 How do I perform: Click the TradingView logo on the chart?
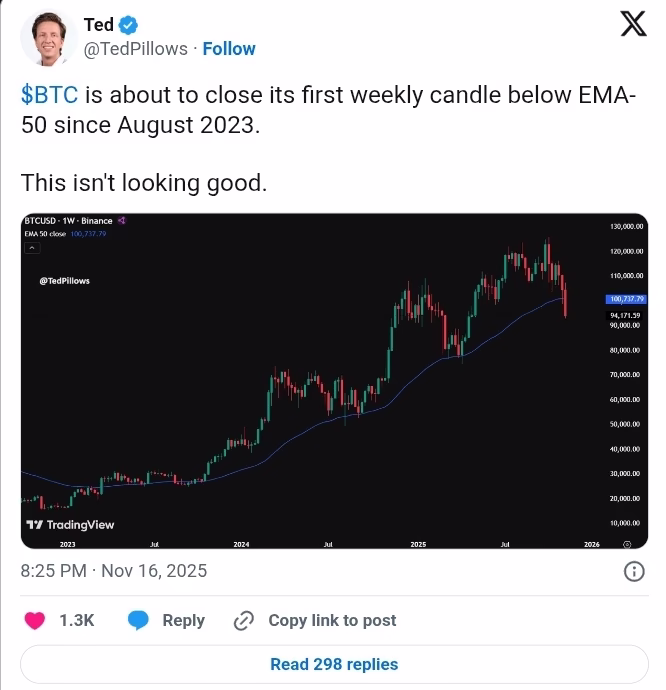(70, 525)
